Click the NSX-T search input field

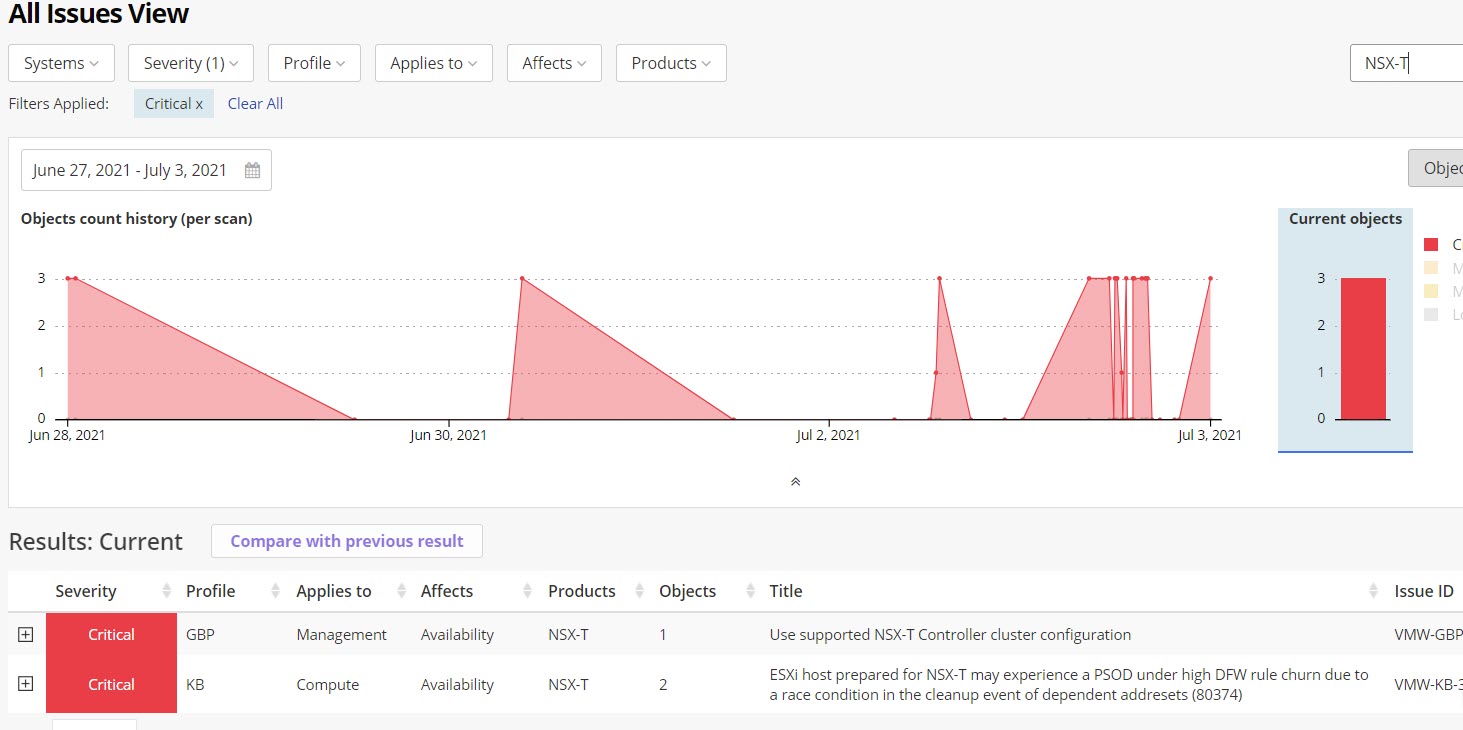[1405, 63]
